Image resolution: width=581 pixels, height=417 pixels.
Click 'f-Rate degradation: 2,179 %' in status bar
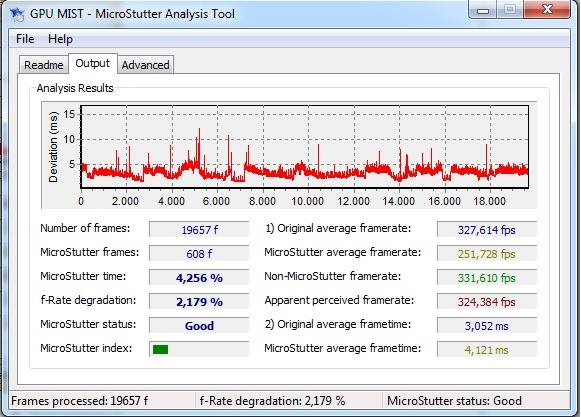[272, 401]
